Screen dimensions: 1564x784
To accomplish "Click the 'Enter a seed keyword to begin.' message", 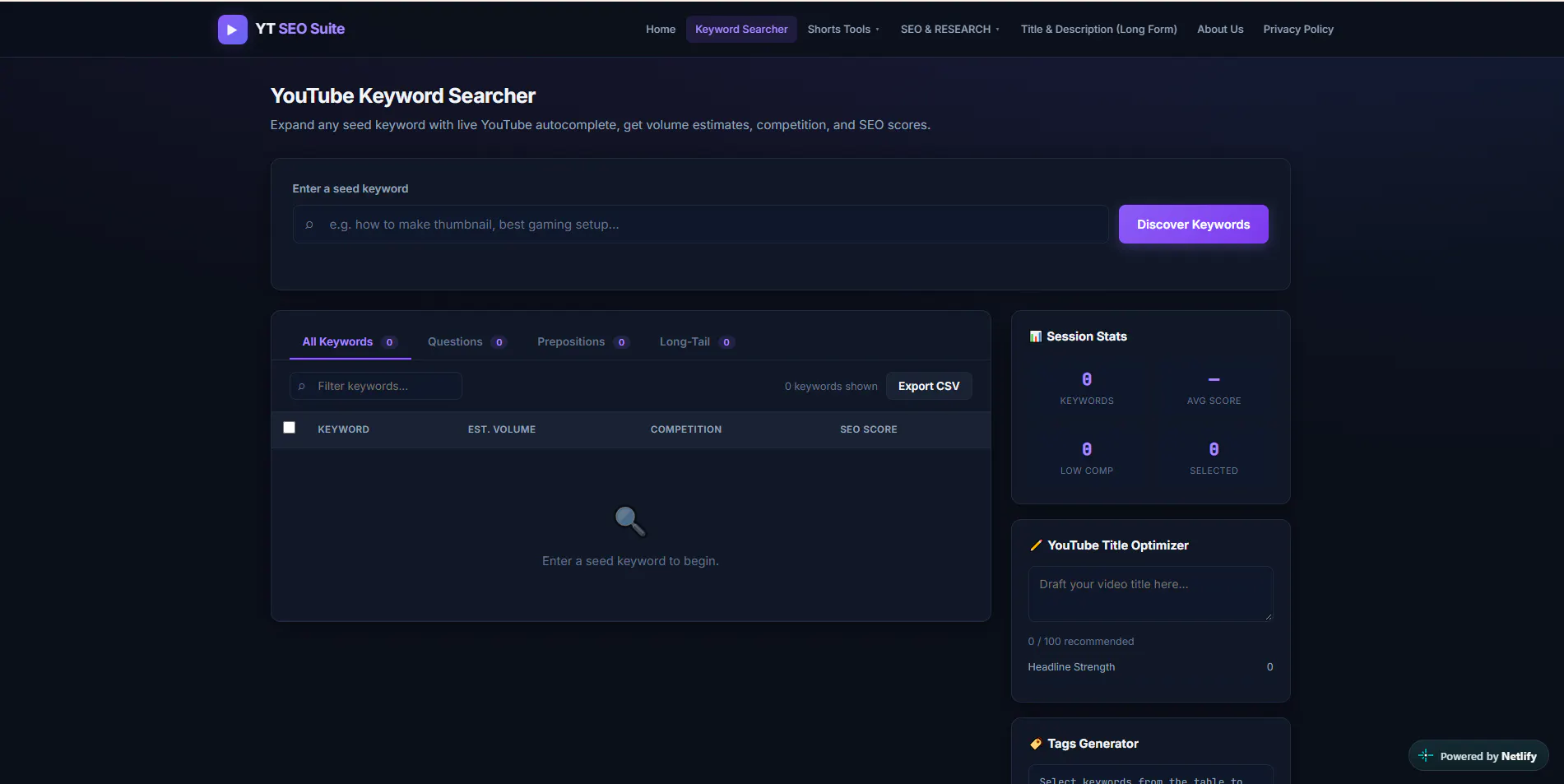I will (x=630, y=561).
